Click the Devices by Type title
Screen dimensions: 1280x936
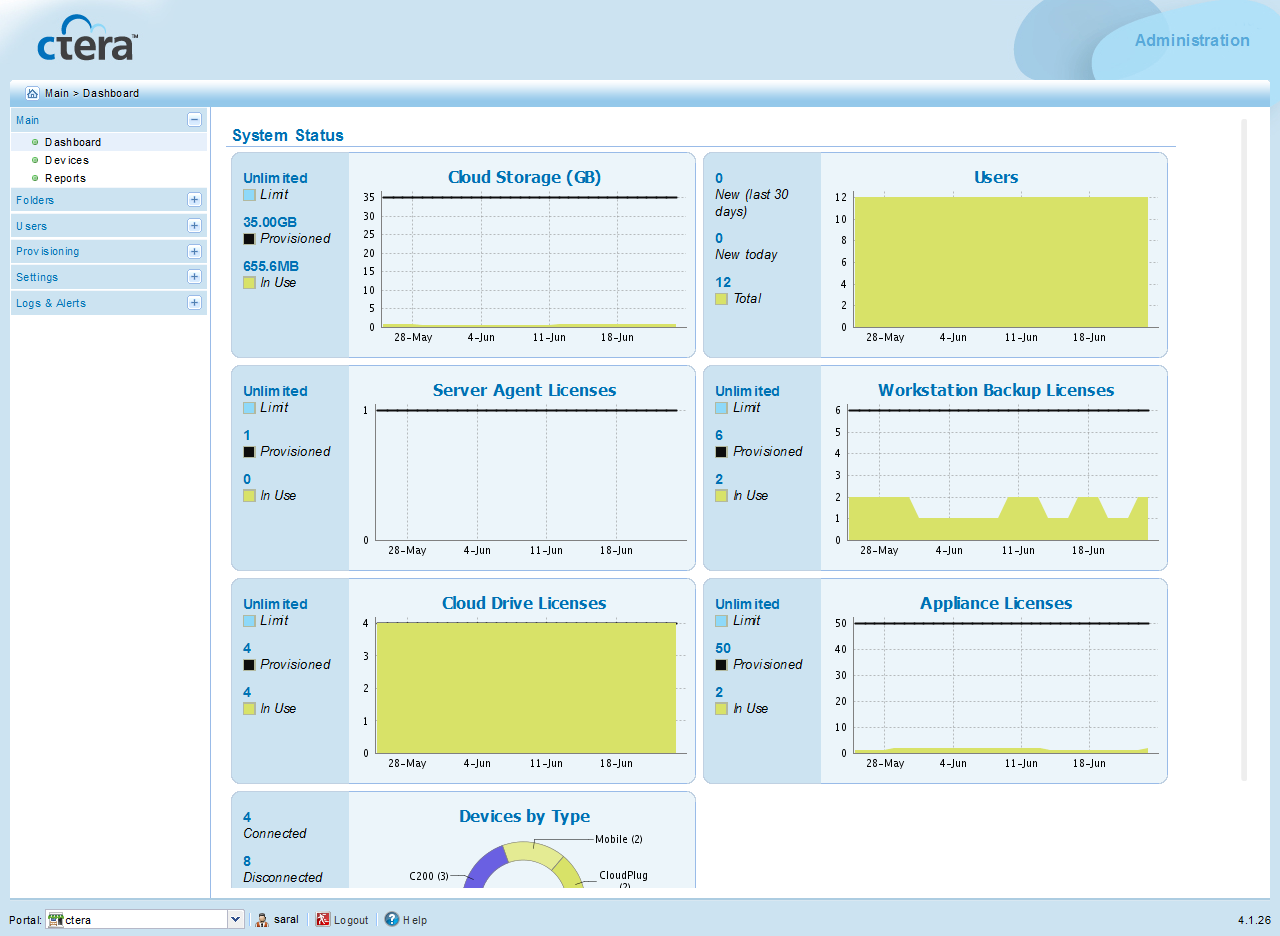pos(524,816)
